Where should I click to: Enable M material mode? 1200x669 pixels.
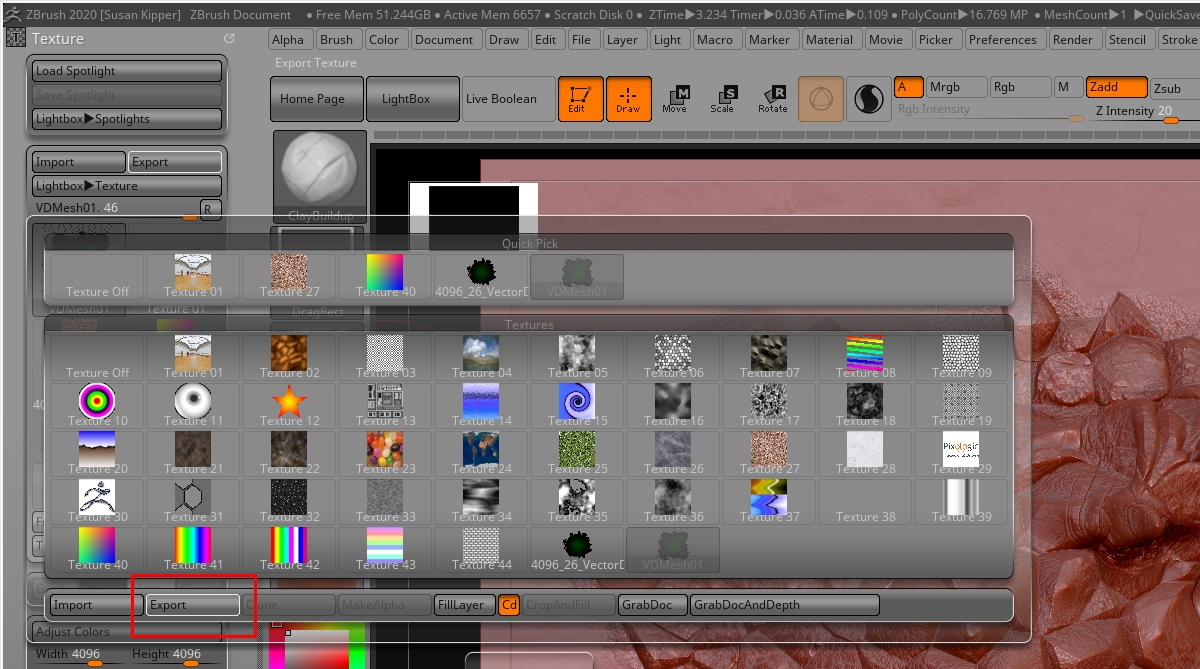click(1068, 87)
